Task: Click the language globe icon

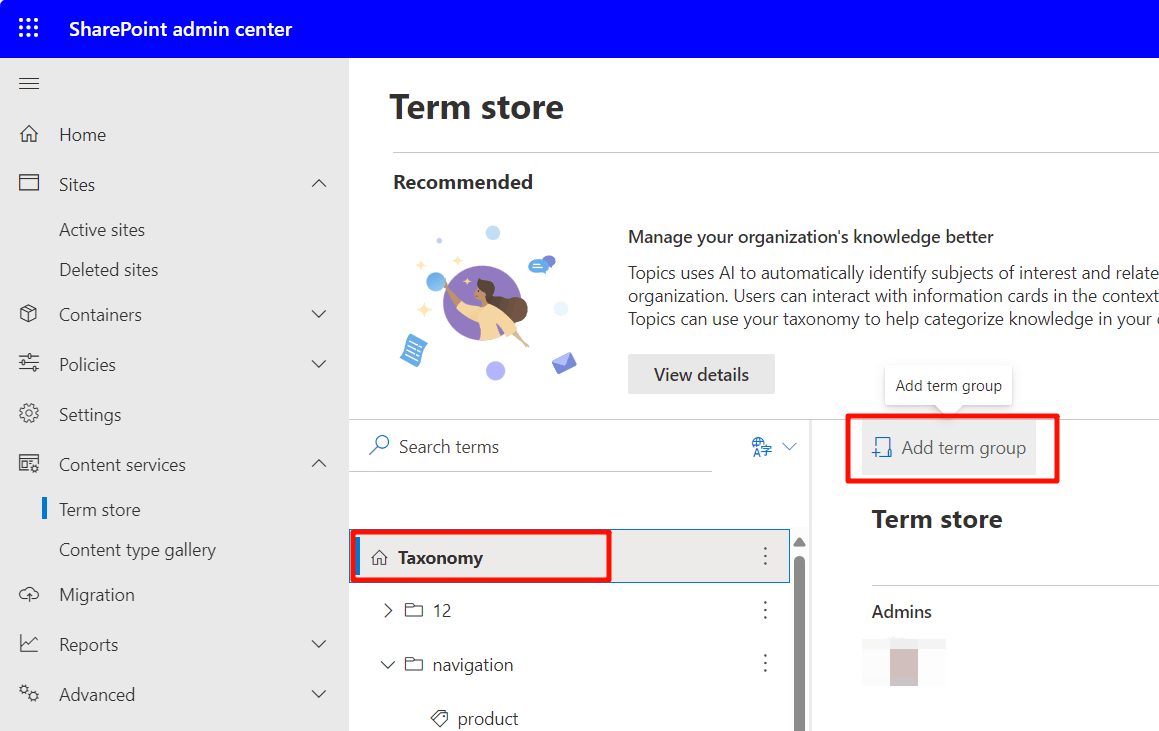Action: pos(761,446)
